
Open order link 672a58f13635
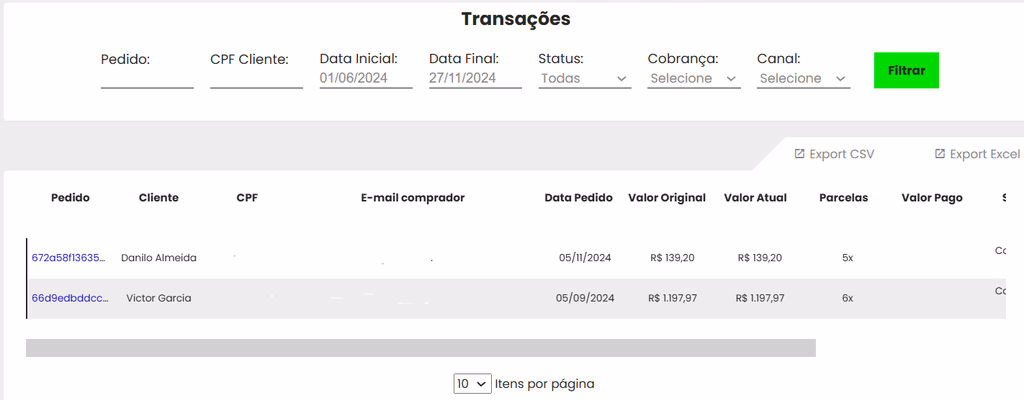[x=69, y=258]
